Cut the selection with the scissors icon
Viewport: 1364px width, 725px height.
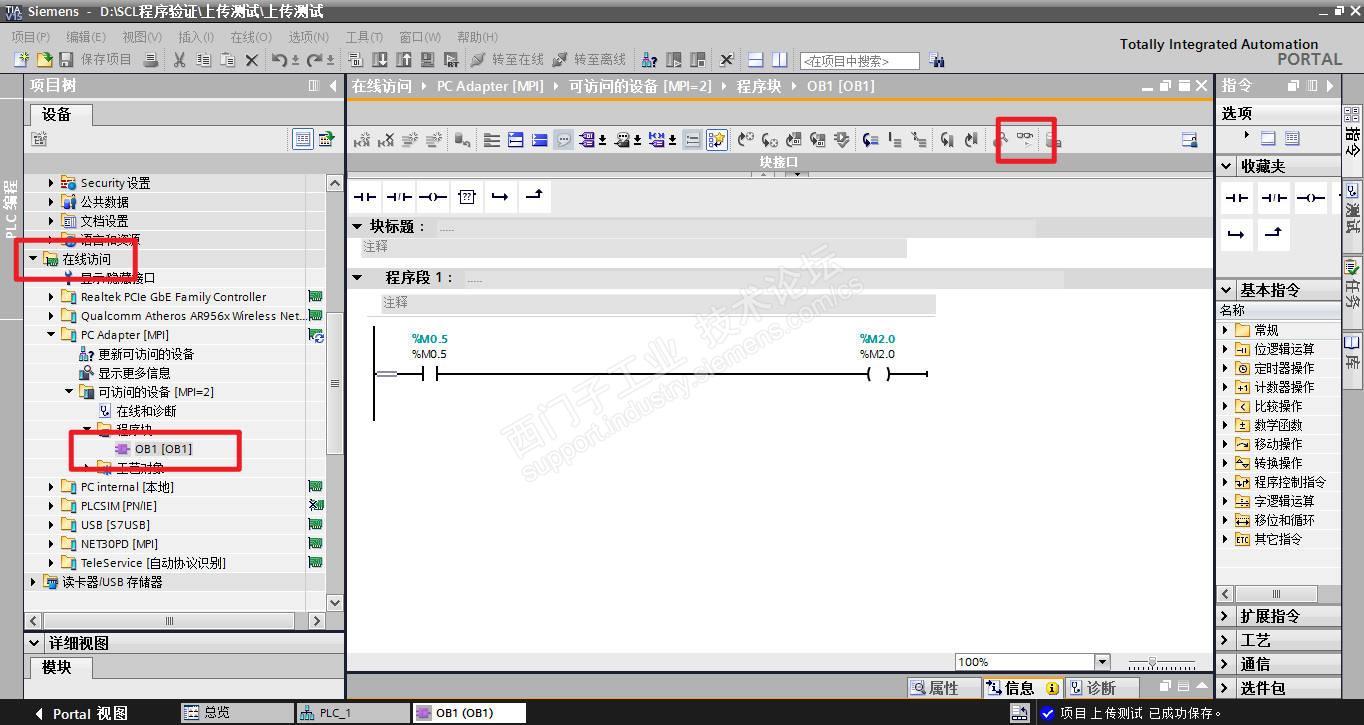click(x=179, y=60)
